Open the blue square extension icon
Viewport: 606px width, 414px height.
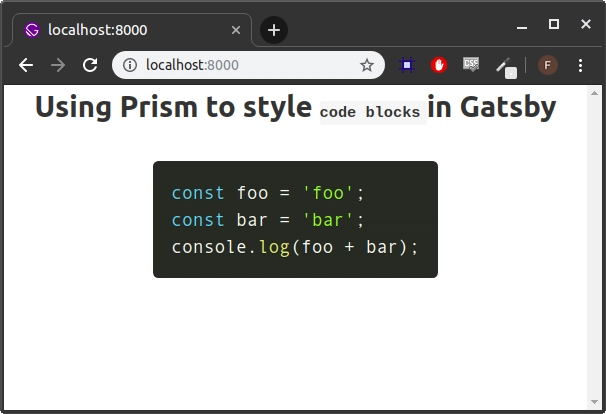tap(407, 65)
